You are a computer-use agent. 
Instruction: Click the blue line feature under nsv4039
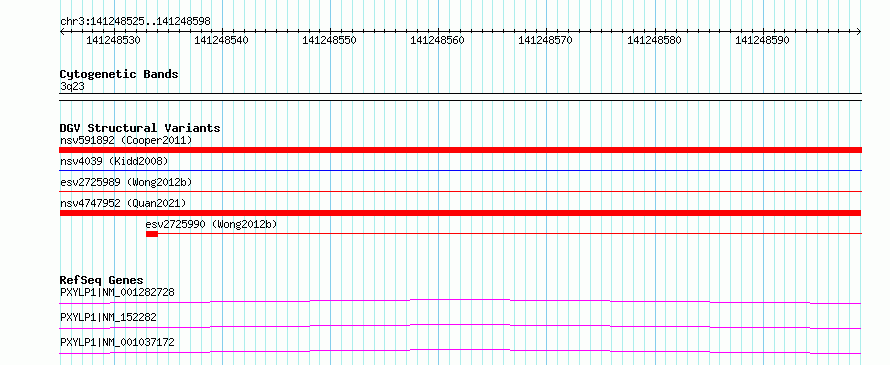coord(460,170)
